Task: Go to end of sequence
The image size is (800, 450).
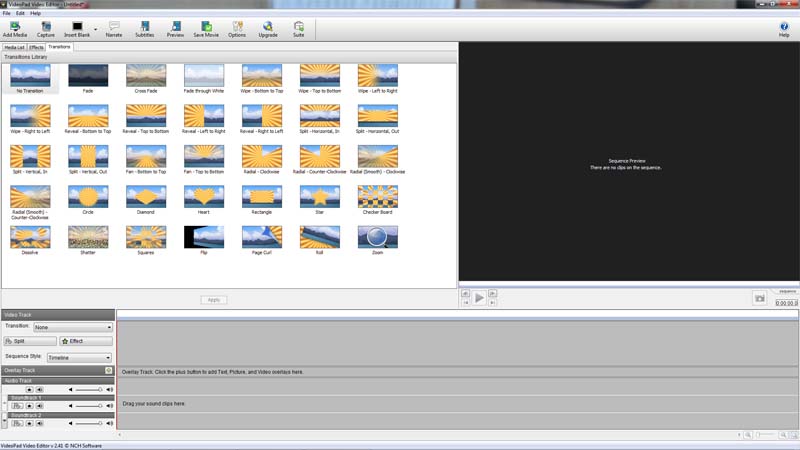Action: (492, 303)
